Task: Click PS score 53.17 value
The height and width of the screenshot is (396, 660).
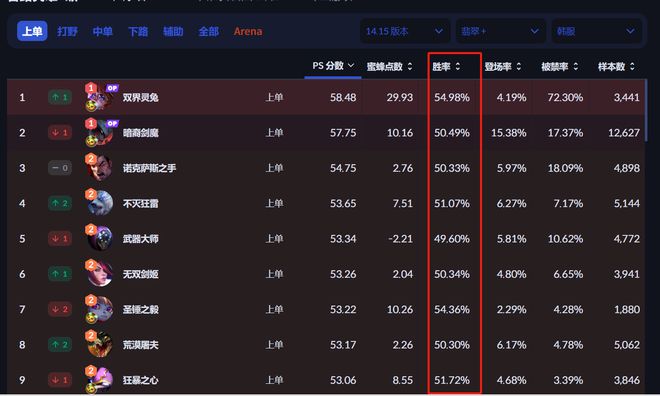Action: (343, 345)
